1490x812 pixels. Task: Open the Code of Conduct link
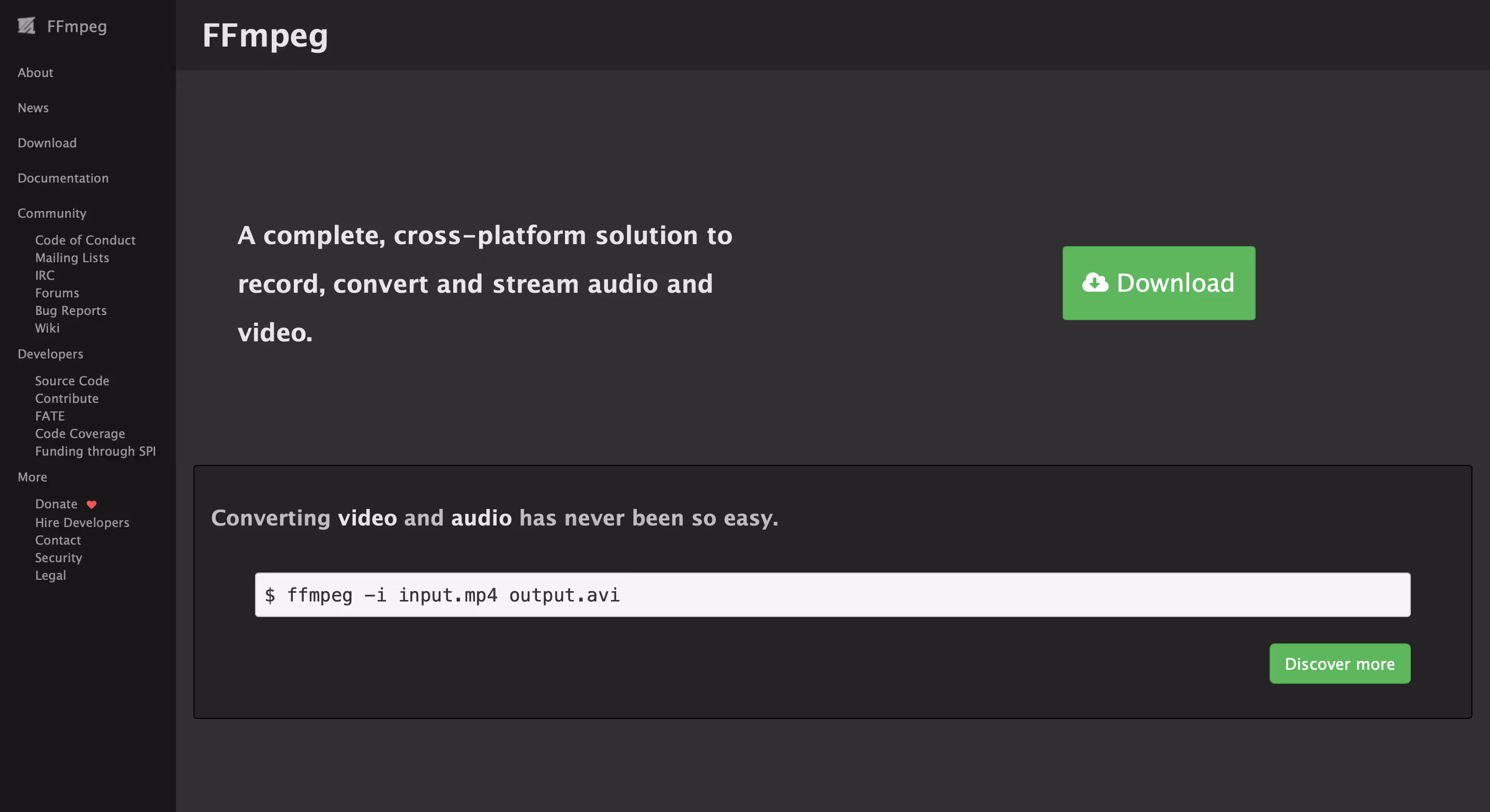(85, 240)
